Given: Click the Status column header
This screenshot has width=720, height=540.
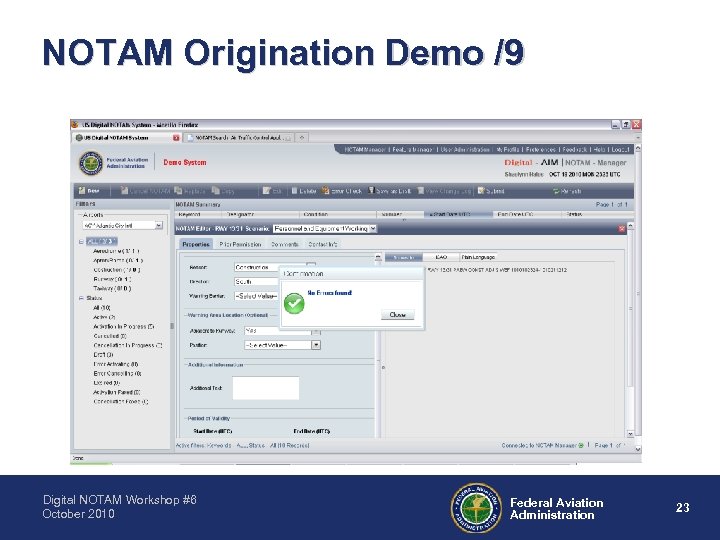Looking at the screenshot, I should pos(597,214).
